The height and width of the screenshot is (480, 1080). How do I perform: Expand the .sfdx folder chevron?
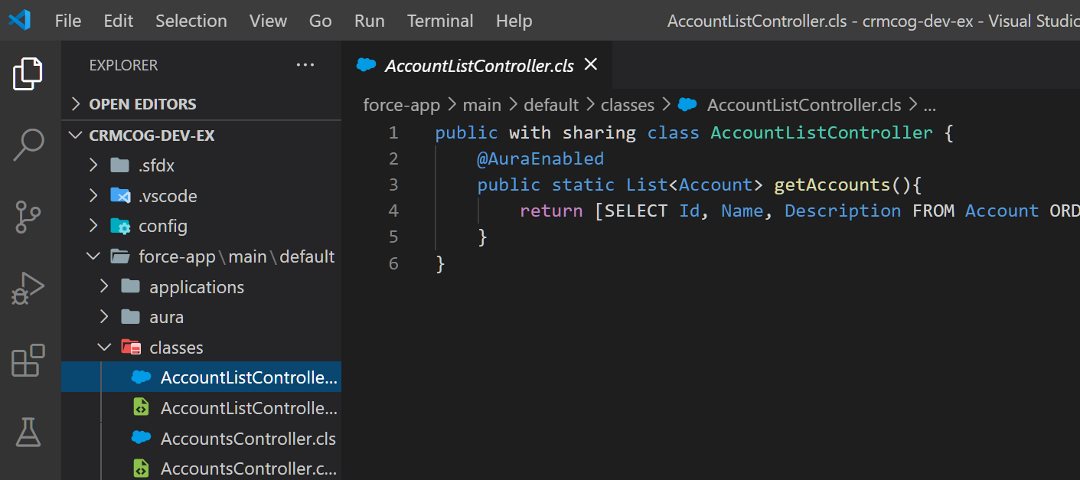pyautogui.click(x=94, y=165)
